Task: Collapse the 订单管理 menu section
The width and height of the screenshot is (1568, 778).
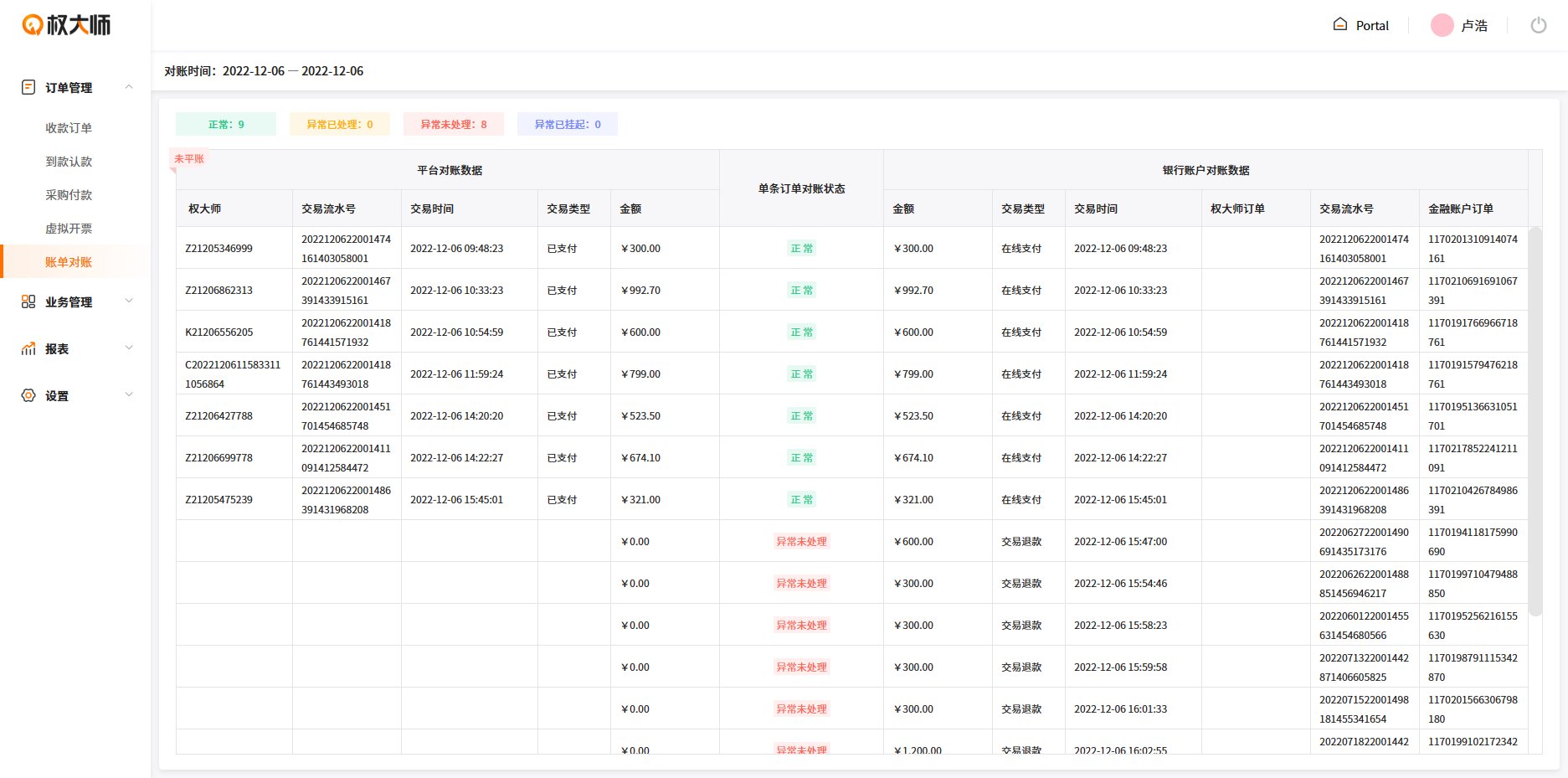Action: click(x=128, y=86)
